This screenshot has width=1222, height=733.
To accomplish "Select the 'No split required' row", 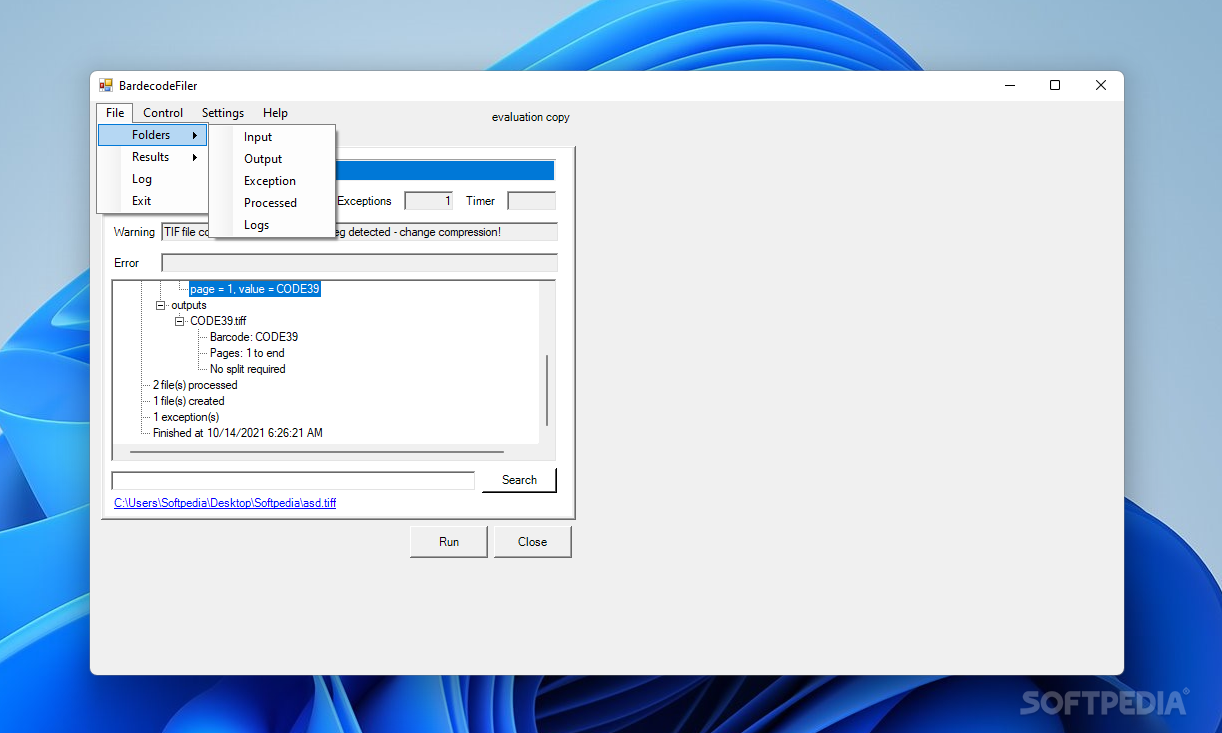I will click(248, 369).
